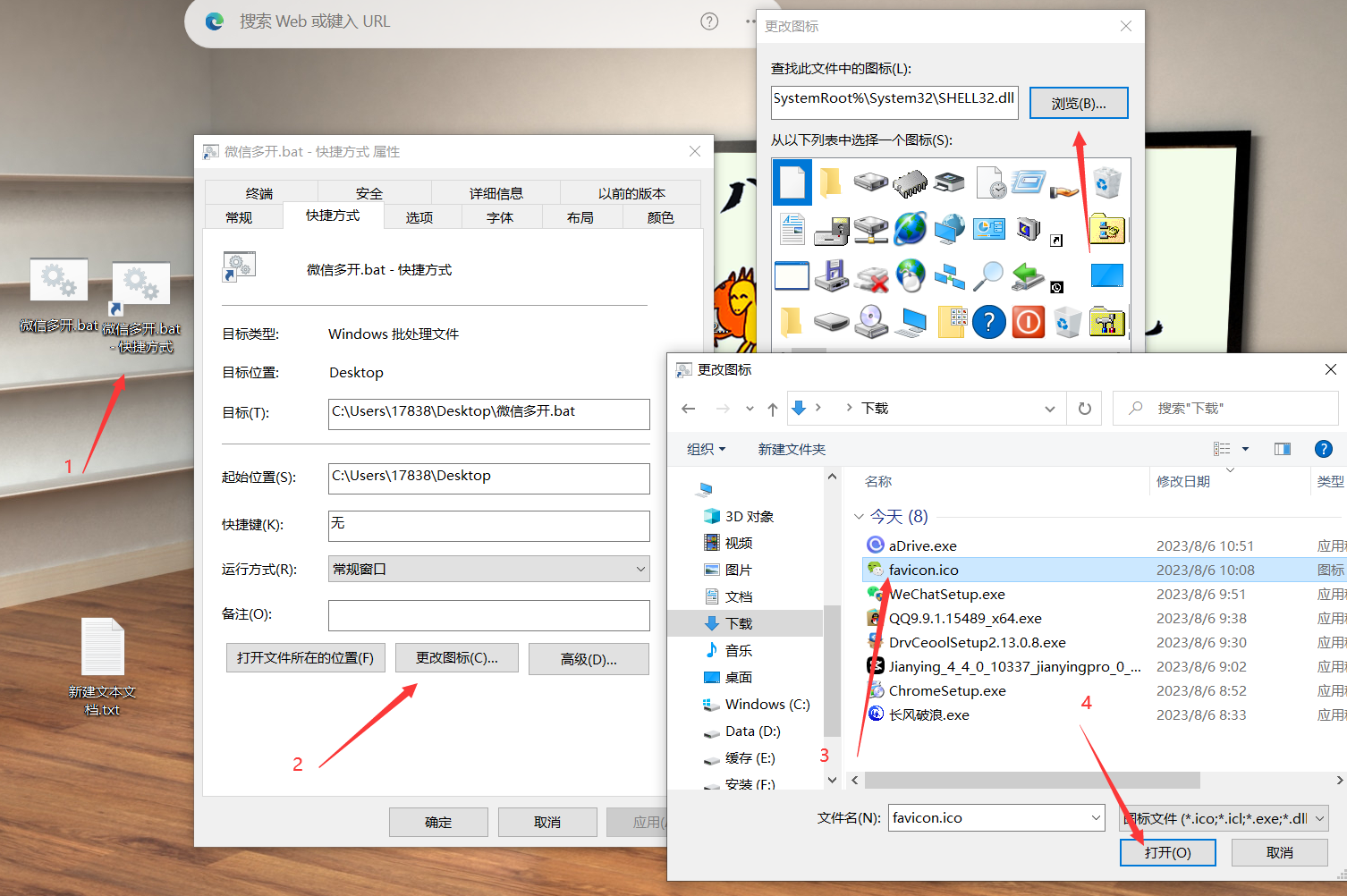Select the drive with red X icon
1347x896 pixels.
click(871, 276)
